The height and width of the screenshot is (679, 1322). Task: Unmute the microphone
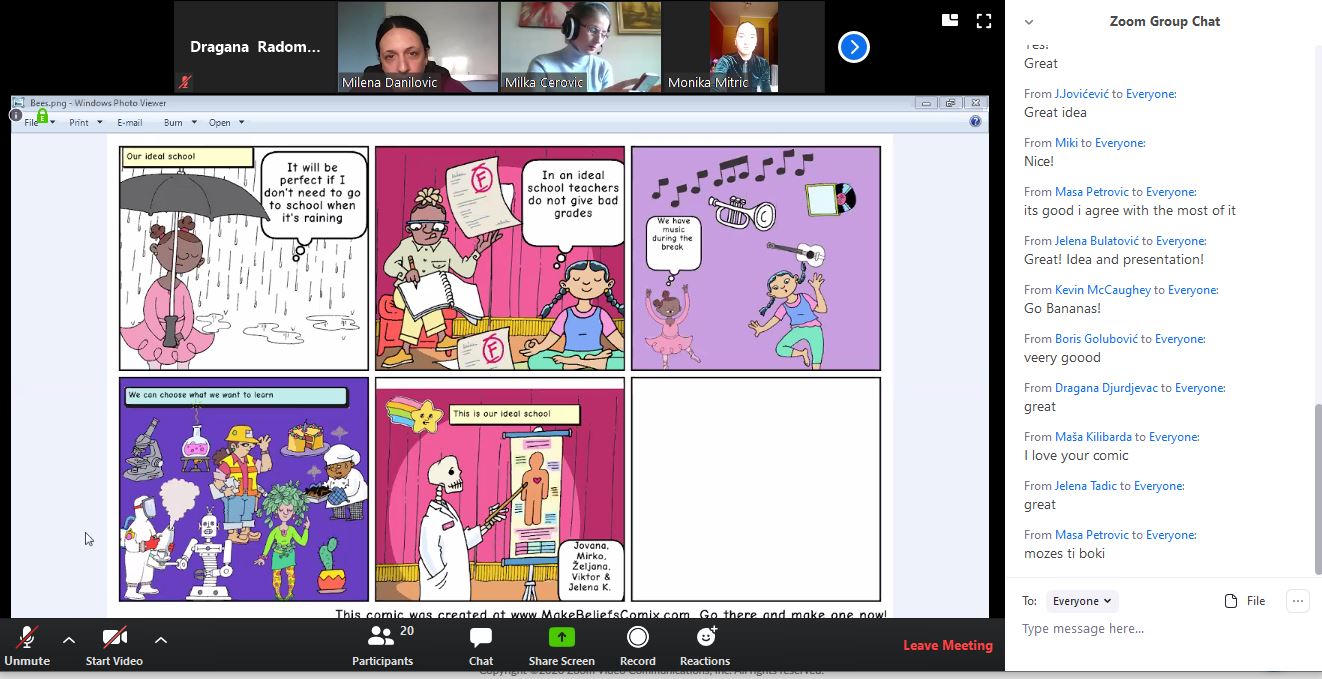pyautogui.click(x=27, y=638)
